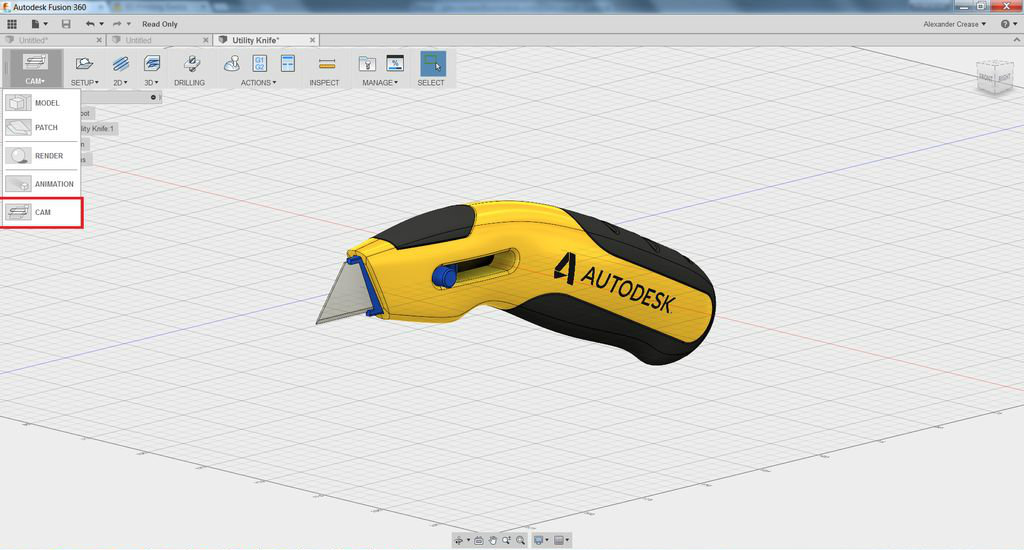Click the Read Only status text
This screenshot has width=1024, height=550.
click(x=160, y=24)
